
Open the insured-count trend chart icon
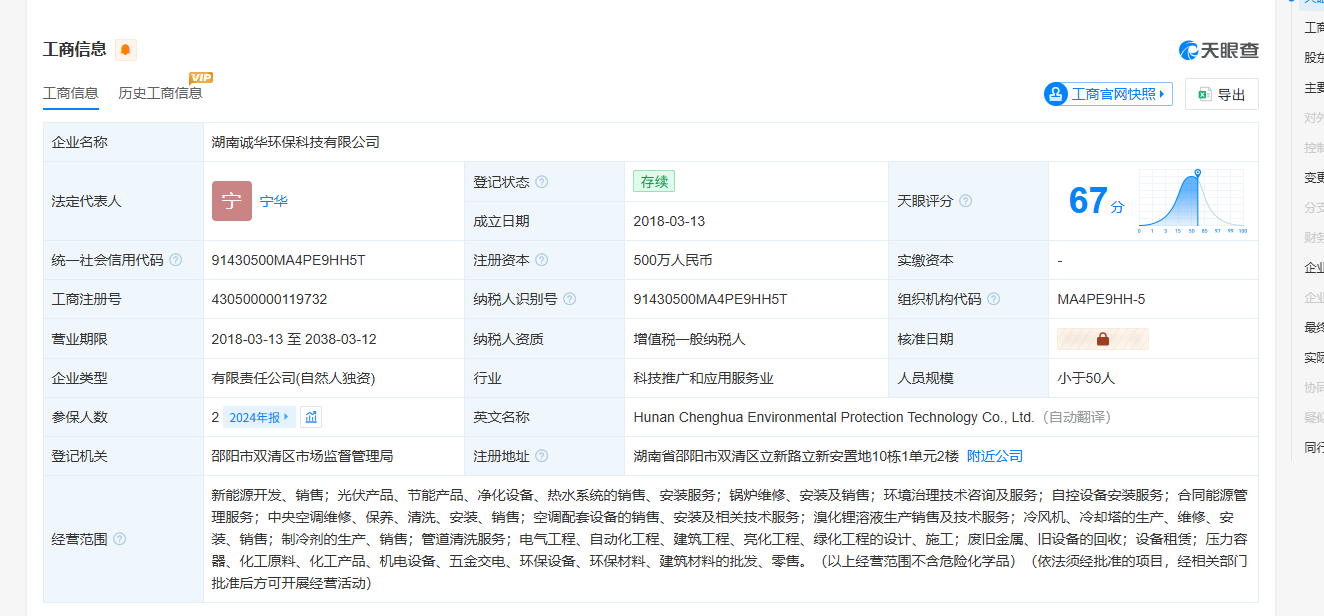311,417
